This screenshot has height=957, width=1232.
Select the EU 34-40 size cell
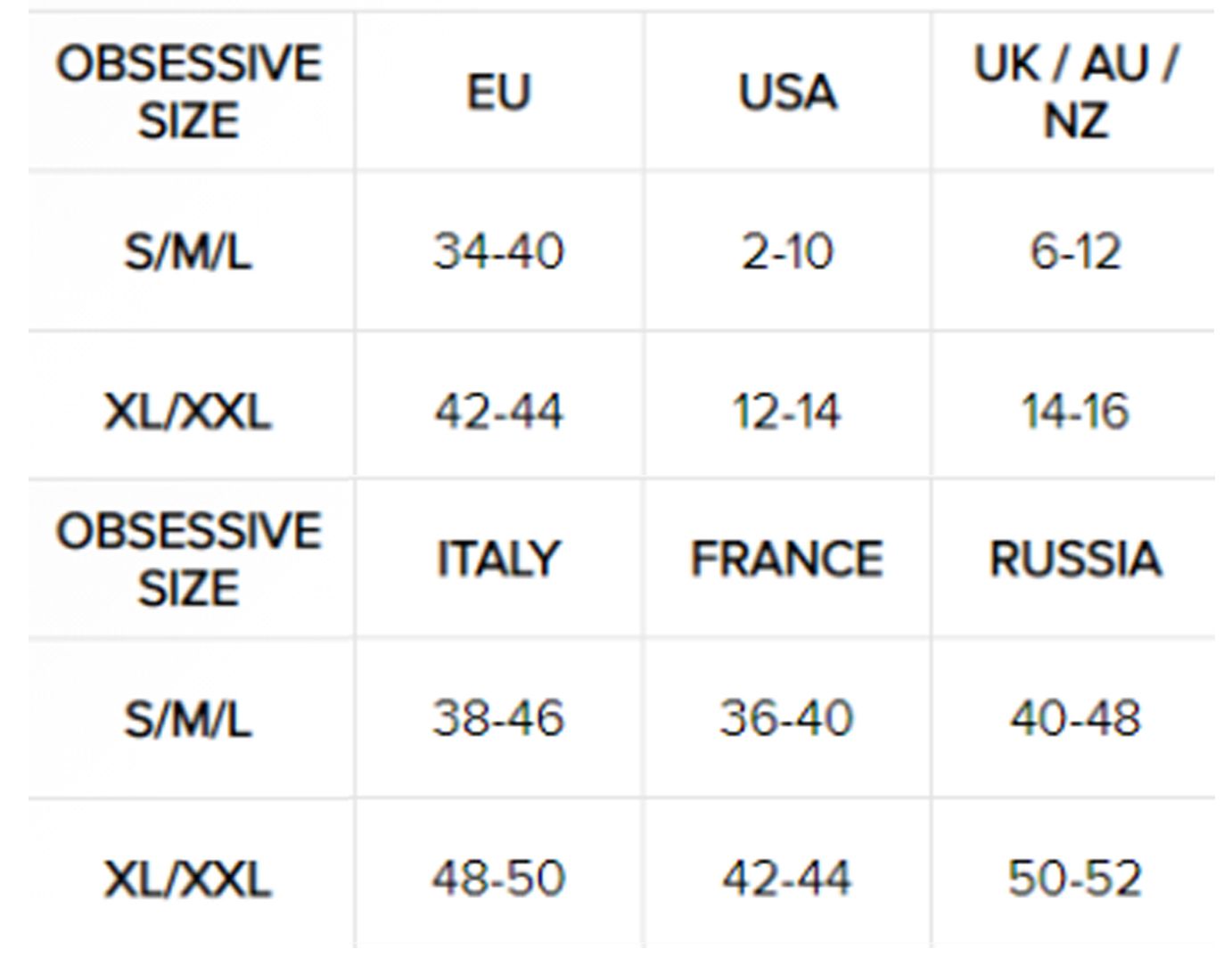coord(498,251)
